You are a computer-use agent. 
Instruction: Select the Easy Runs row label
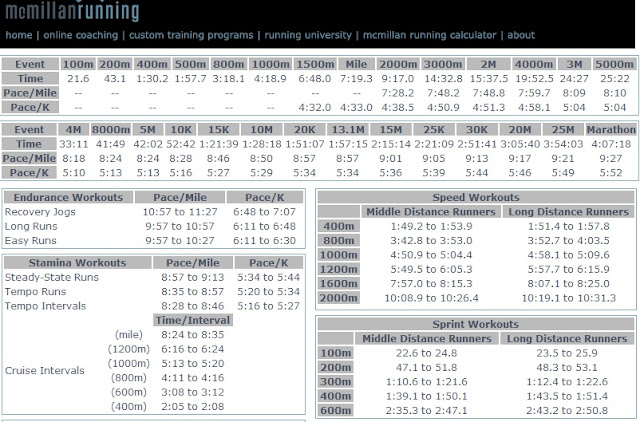pyautogui.click(x=31, y=240)
